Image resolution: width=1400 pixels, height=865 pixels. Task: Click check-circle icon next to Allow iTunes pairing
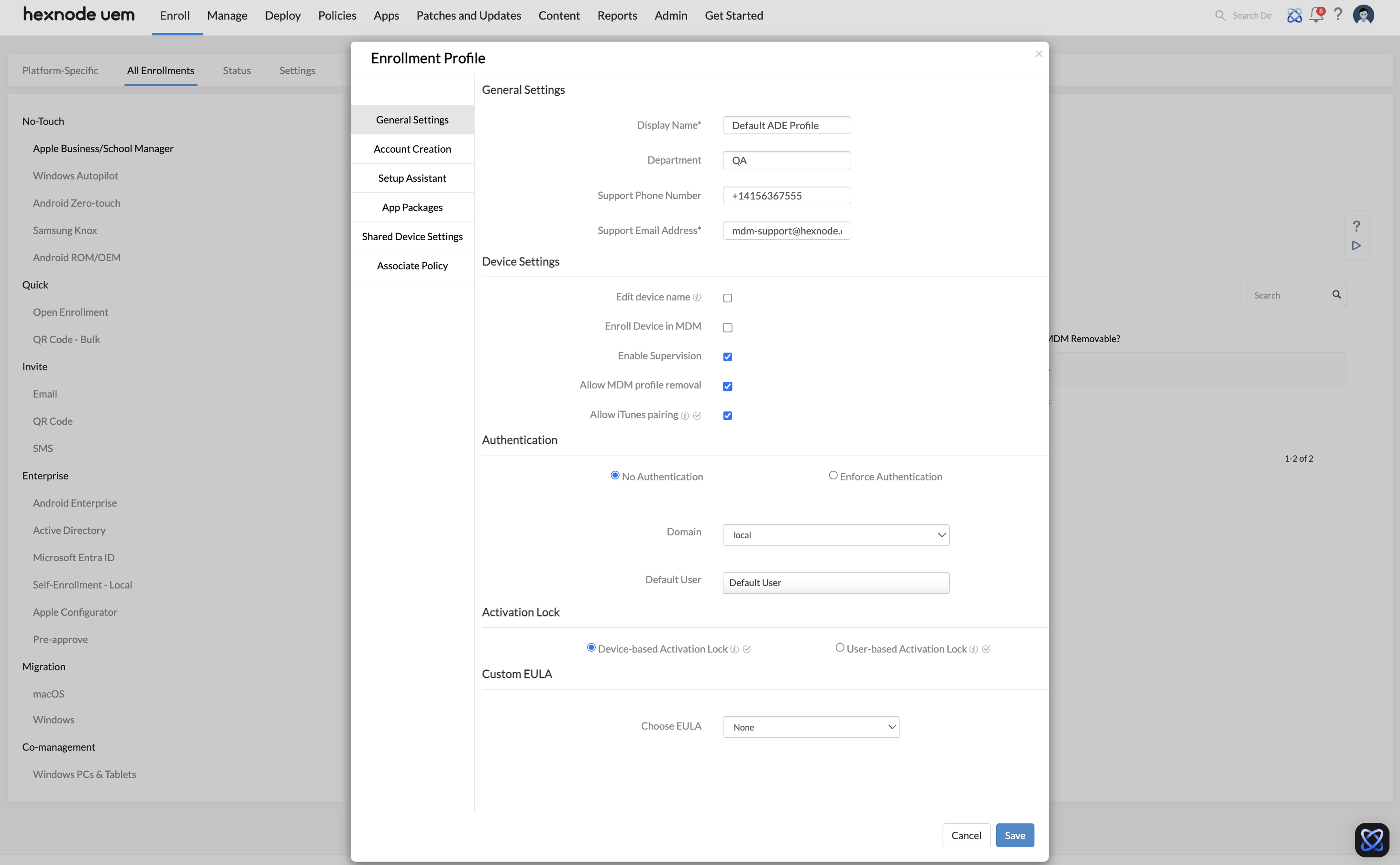(x=697, y=416)
